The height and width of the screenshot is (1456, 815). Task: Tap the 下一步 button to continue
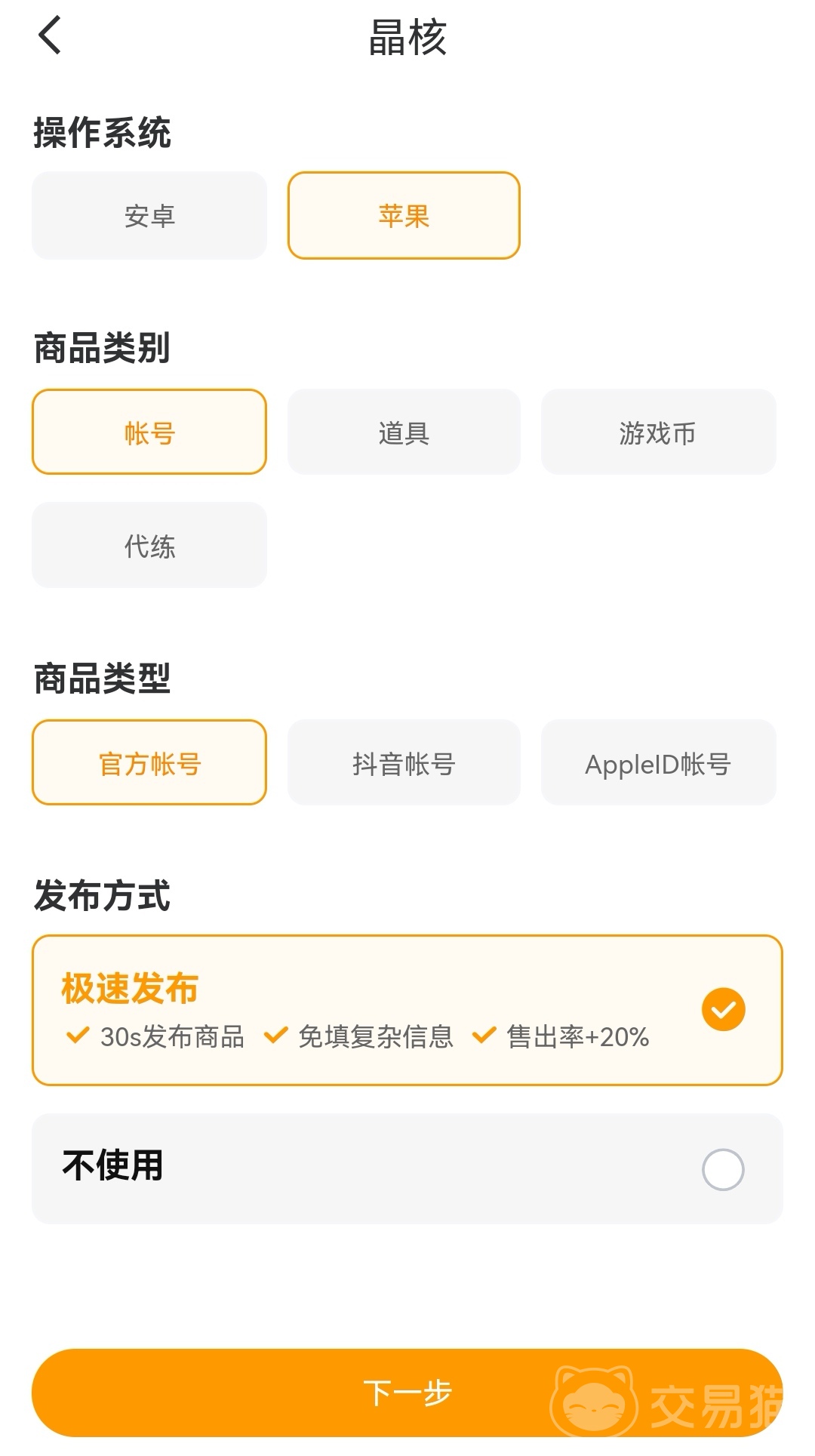(x=407, y=1393)
